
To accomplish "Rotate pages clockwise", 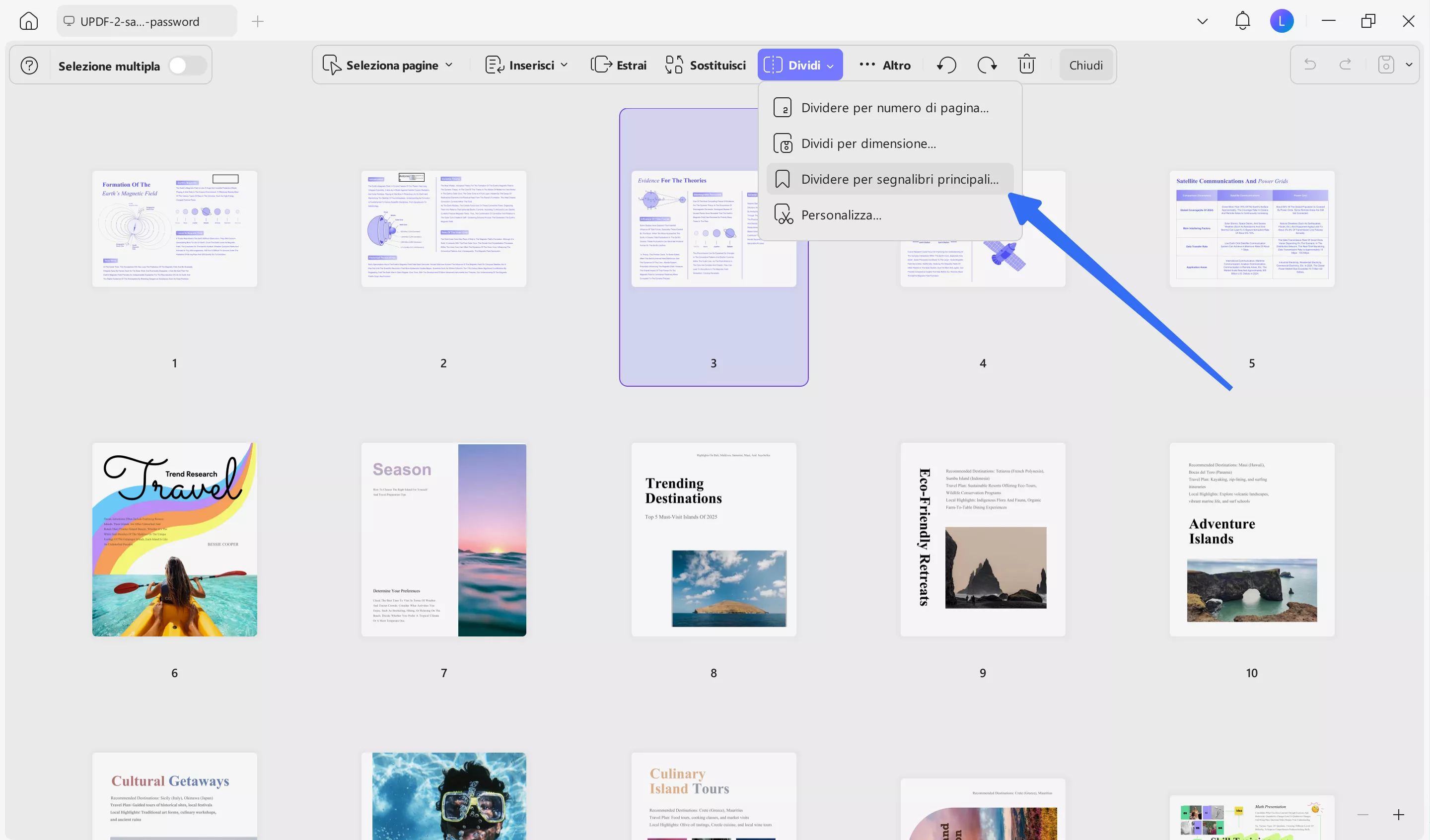I will (987, 65).
